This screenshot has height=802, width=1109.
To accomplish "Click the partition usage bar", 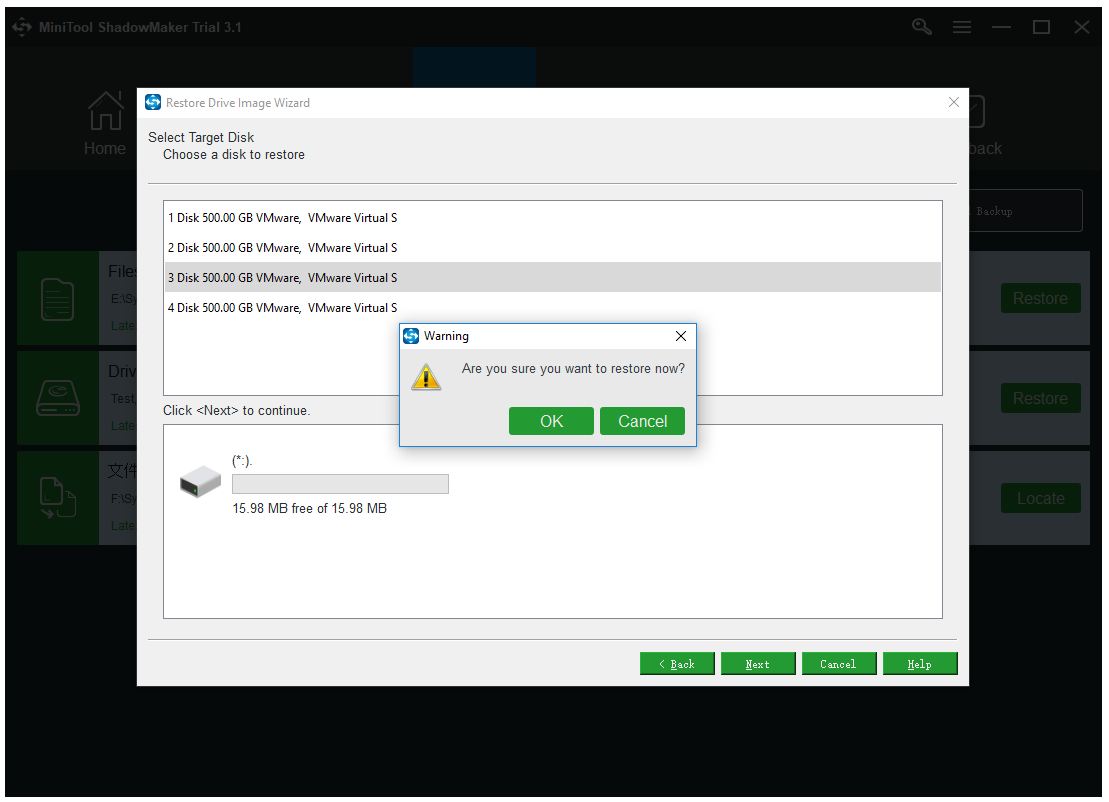I will coord(340,484).
